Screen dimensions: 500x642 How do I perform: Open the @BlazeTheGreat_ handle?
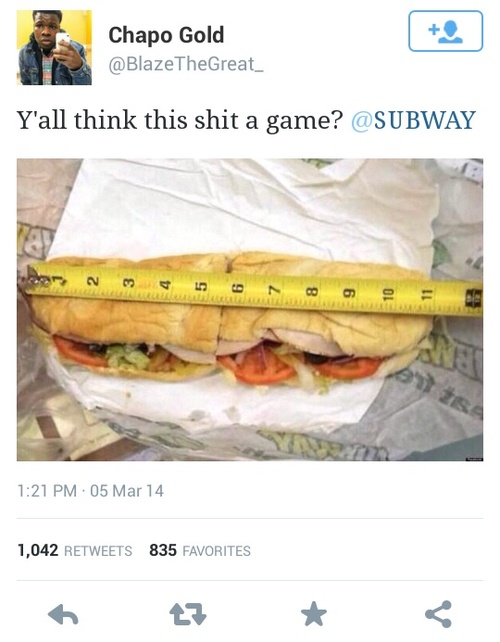[x=186, y=64]
